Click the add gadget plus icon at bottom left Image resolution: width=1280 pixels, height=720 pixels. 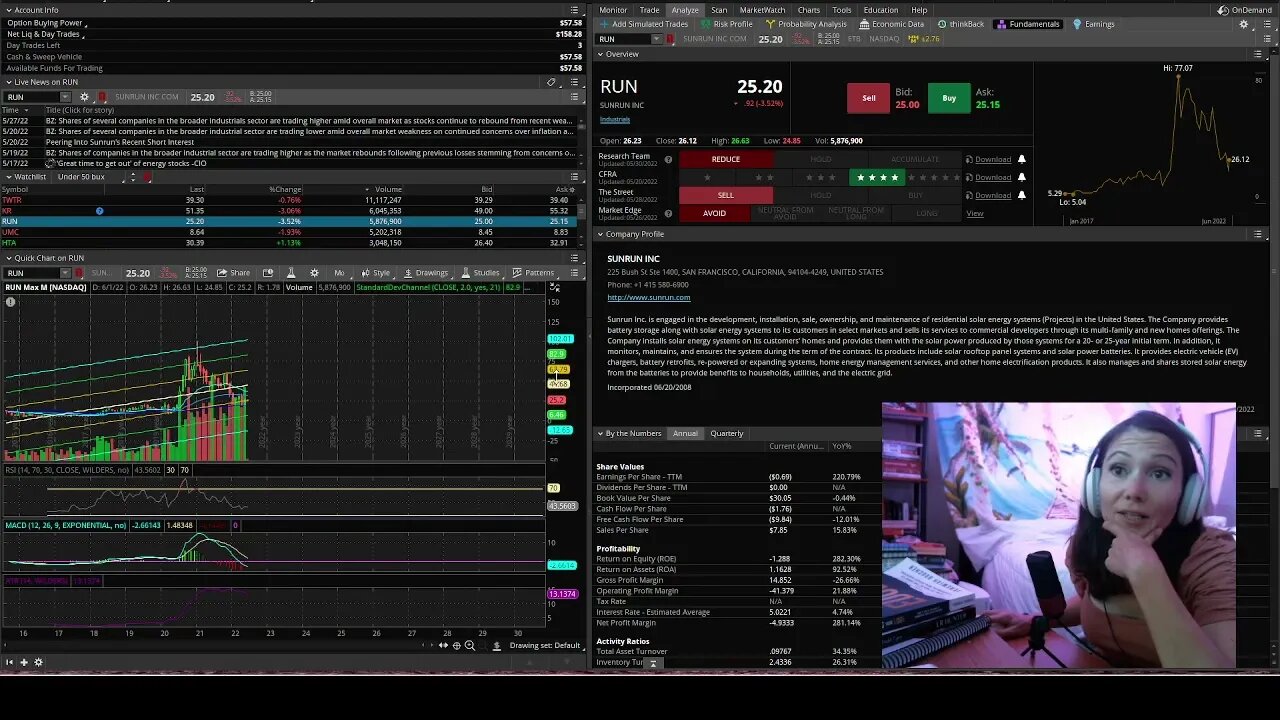[x=24, y=662]
